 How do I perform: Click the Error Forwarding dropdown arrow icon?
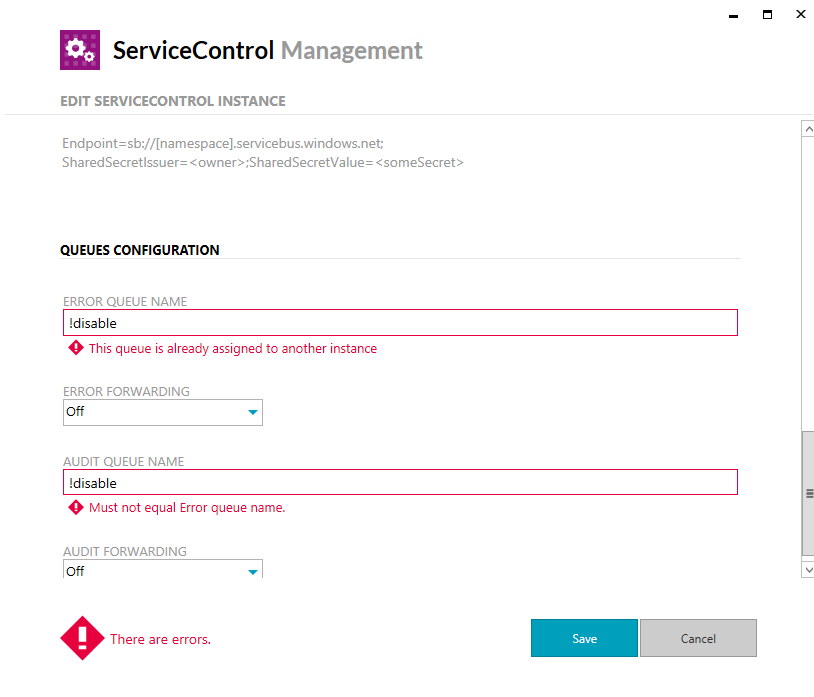pyautogui.click(x=252, y=412)
